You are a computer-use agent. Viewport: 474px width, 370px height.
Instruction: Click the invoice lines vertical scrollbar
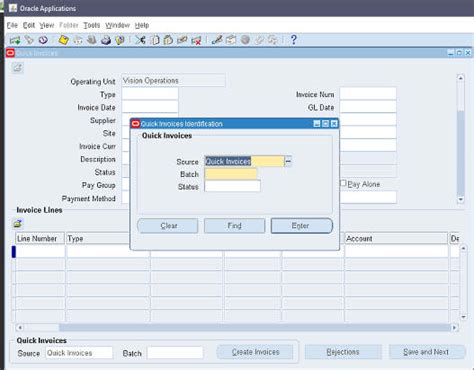tap(463, 282)
